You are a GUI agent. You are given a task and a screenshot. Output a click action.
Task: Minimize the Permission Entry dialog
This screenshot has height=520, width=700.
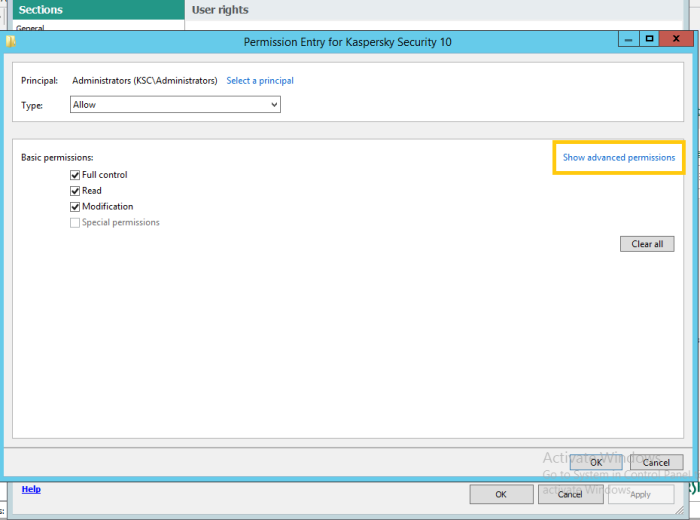point(629,39)
